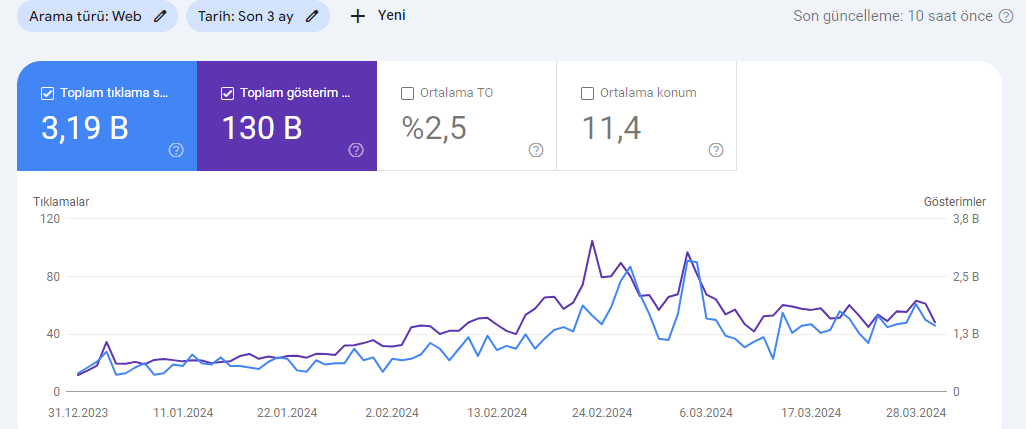1026x429 pixels.
Task: Edit the Arama türü Web filter pencil
Action: [x=160, y=16]
